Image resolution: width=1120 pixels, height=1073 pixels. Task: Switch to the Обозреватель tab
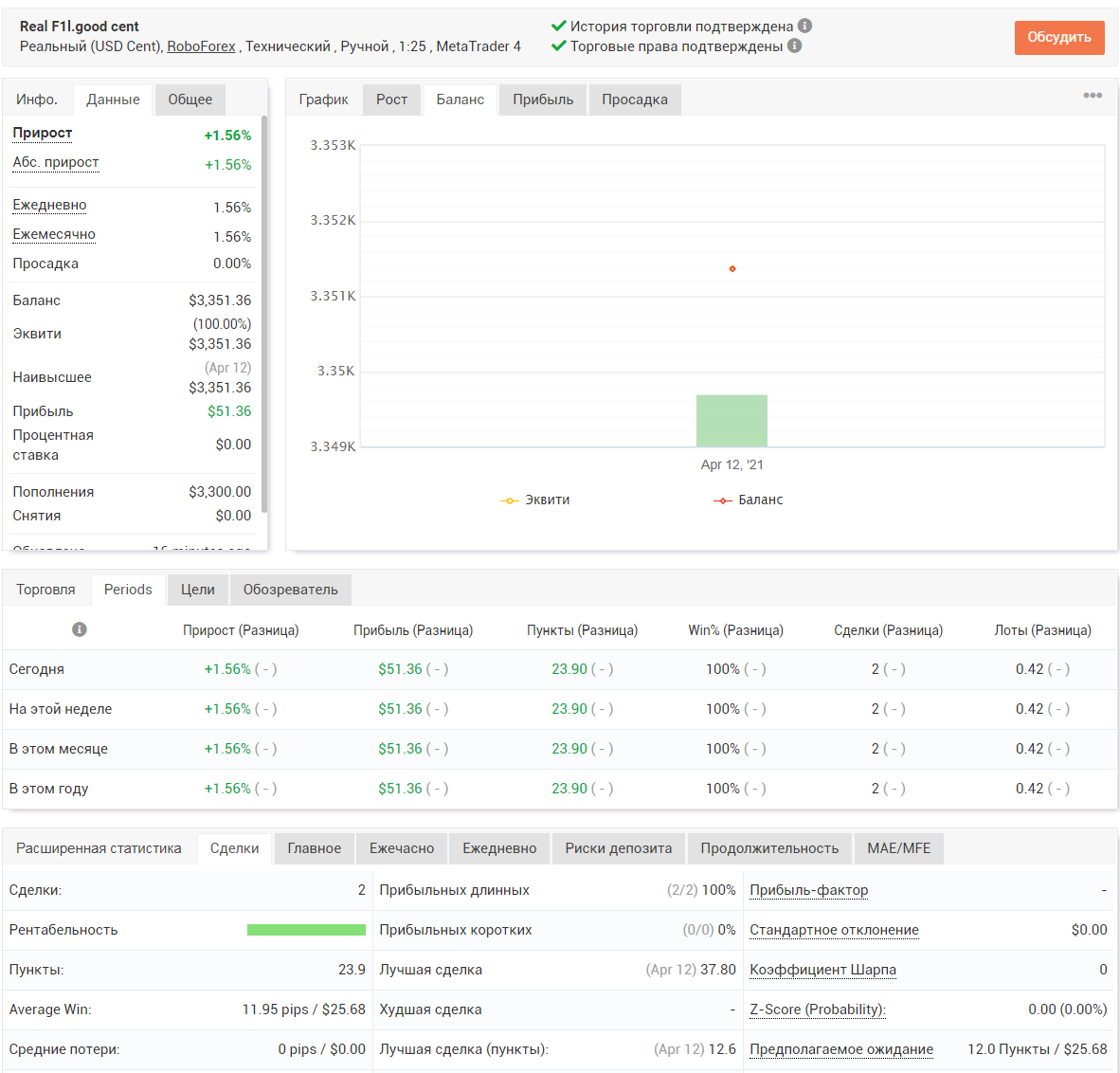pos(290,590)
